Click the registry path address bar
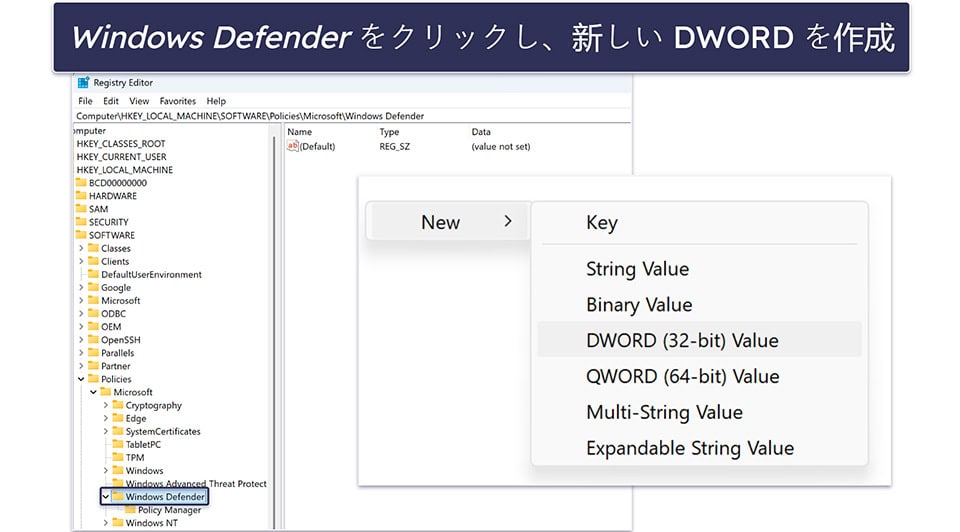The image size is (960, 532). tap(353, 116)
